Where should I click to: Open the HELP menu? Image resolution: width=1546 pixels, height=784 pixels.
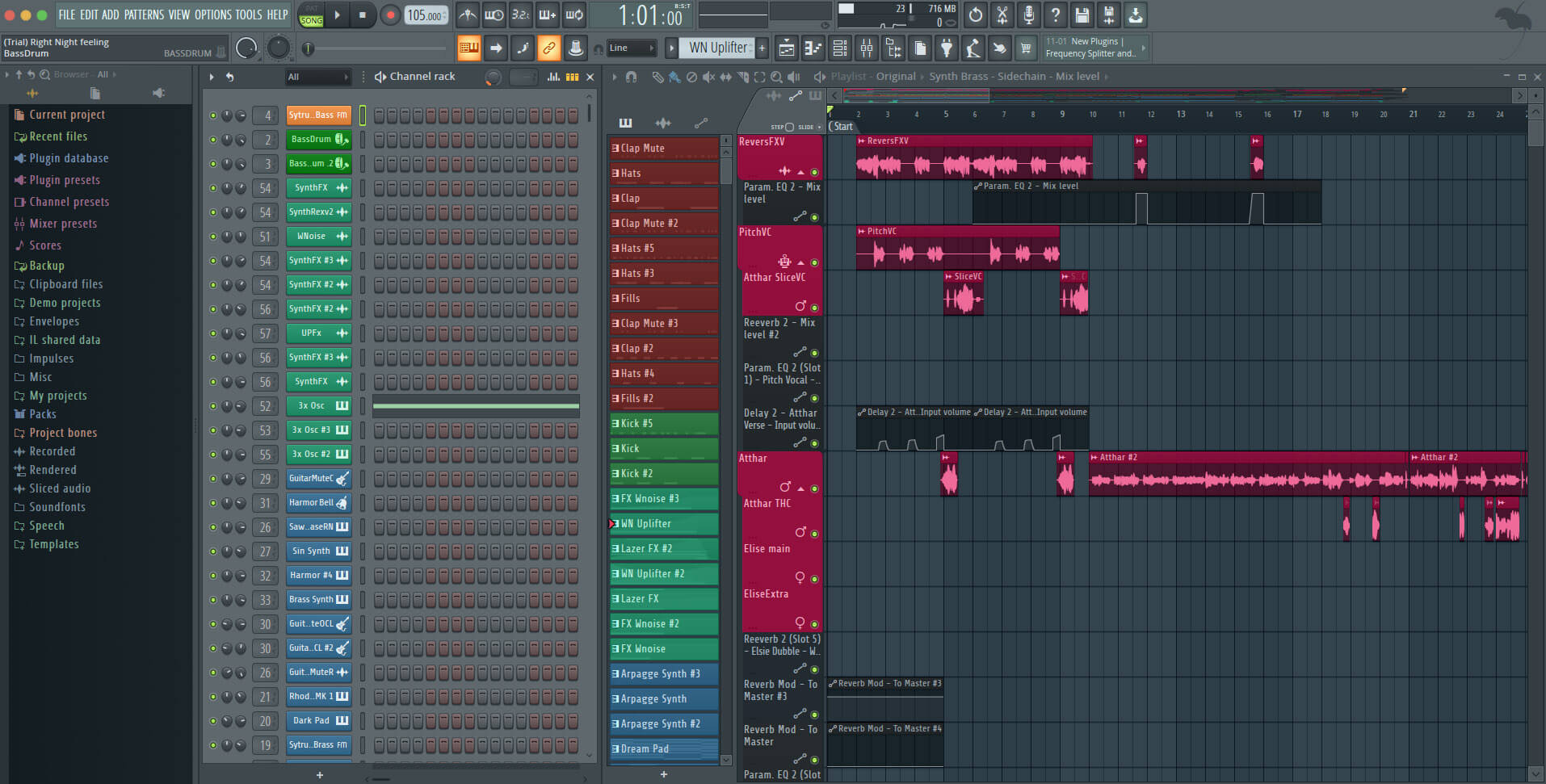pyautogui.click(x=277, y=15)
